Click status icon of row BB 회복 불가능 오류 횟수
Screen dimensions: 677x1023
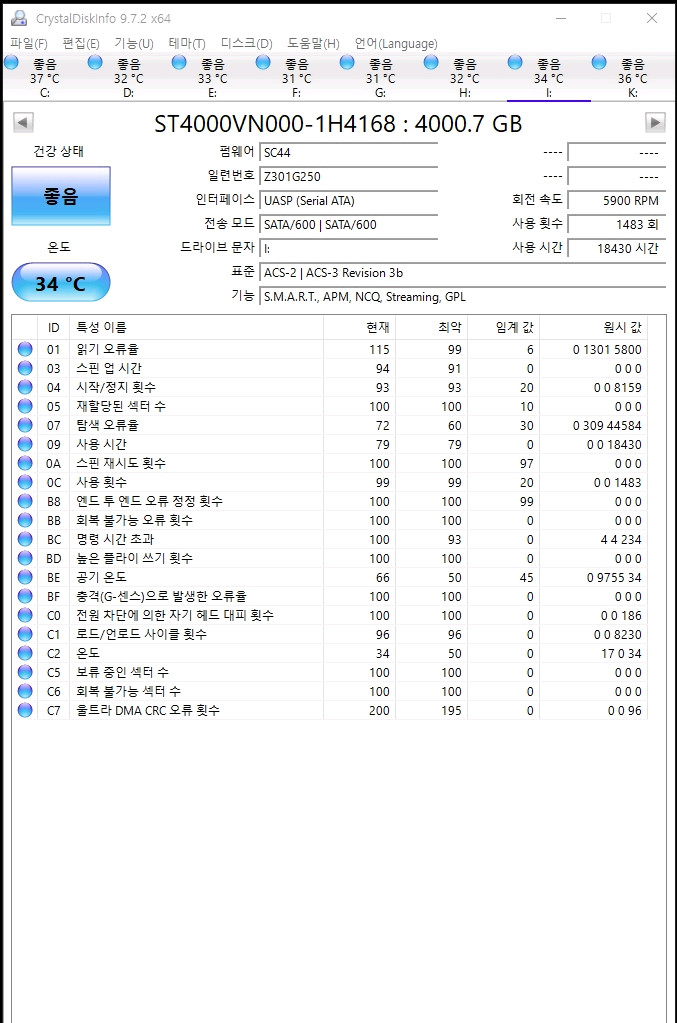coord(25,520)
